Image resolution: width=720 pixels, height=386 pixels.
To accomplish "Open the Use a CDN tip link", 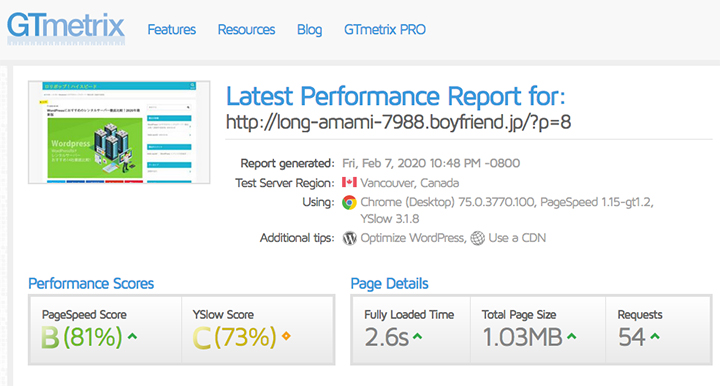I will point(517,238).
